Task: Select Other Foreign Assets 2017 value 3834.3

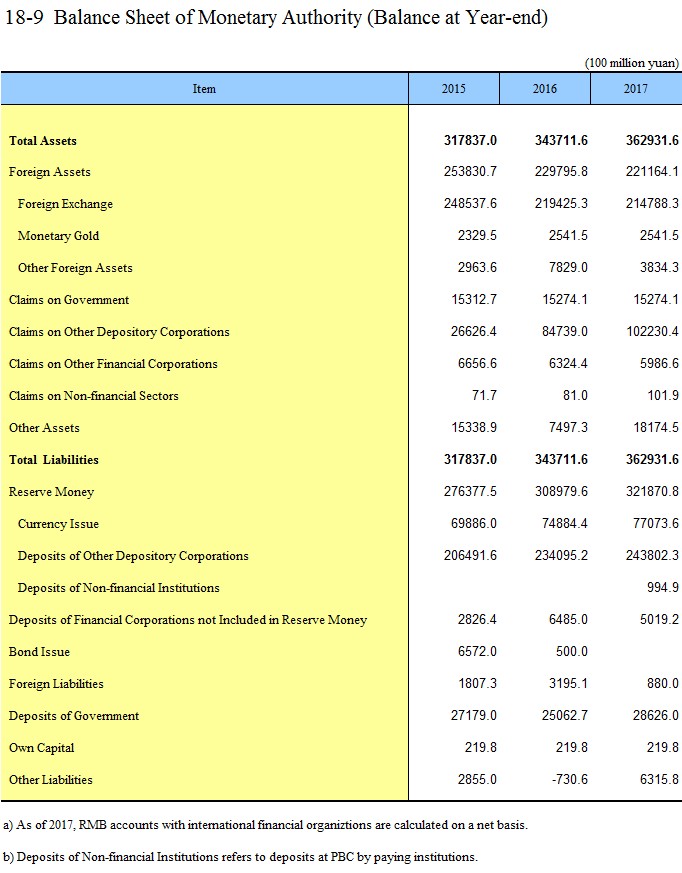Action: (659, 268)
